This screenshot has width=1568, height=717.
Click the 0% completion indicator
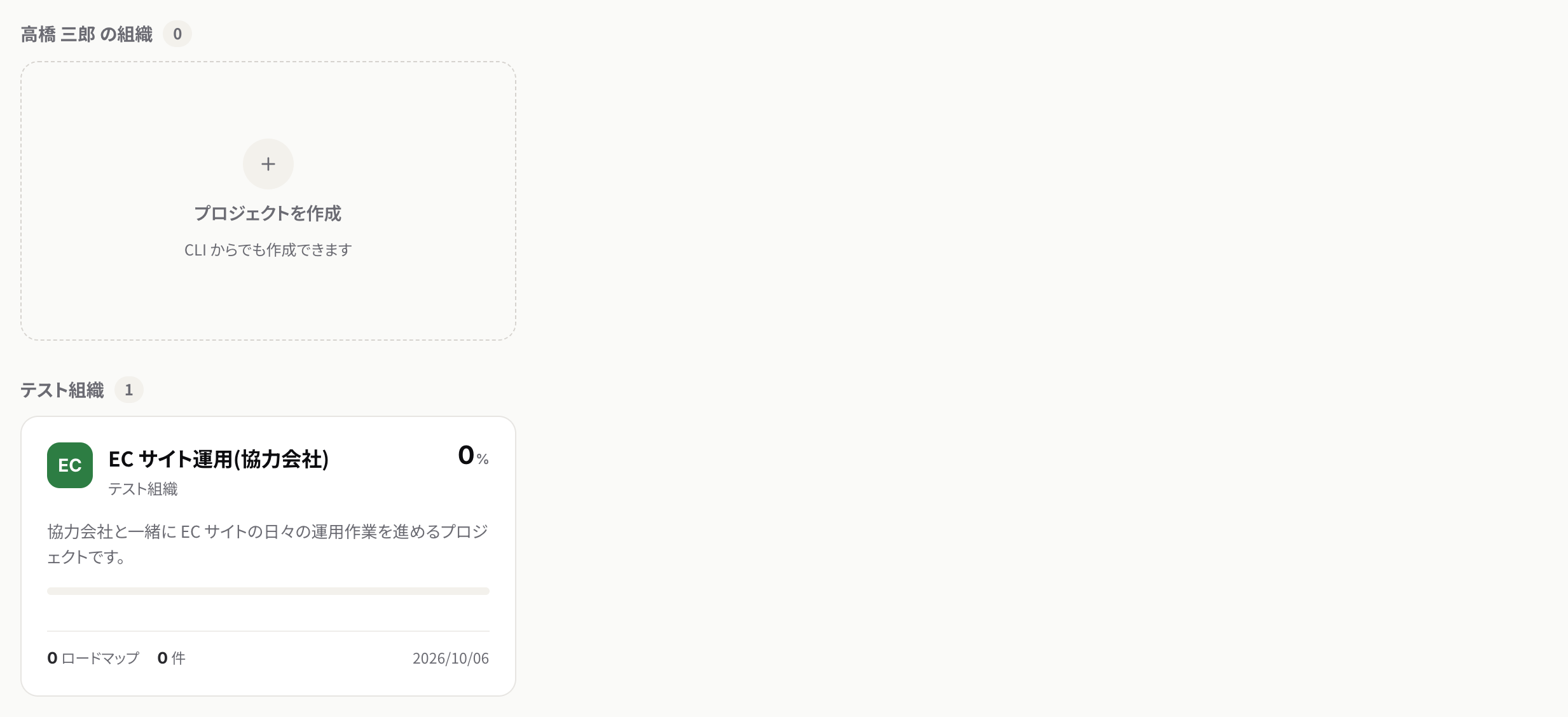pos(473,456)
